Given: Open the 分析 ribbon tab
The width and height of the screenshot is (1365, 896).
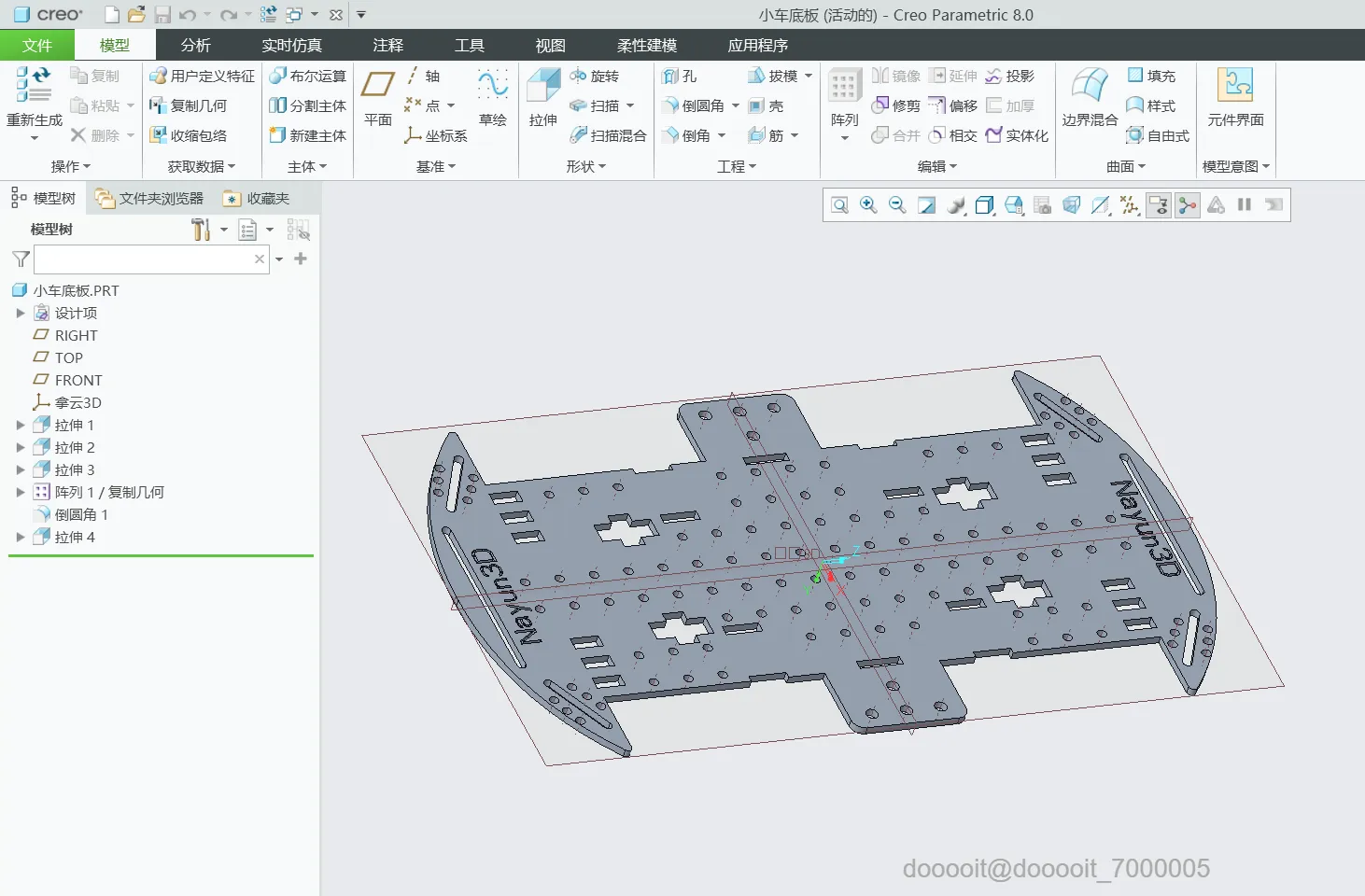Looking at the screenshot, I should [x=195, y=45].
